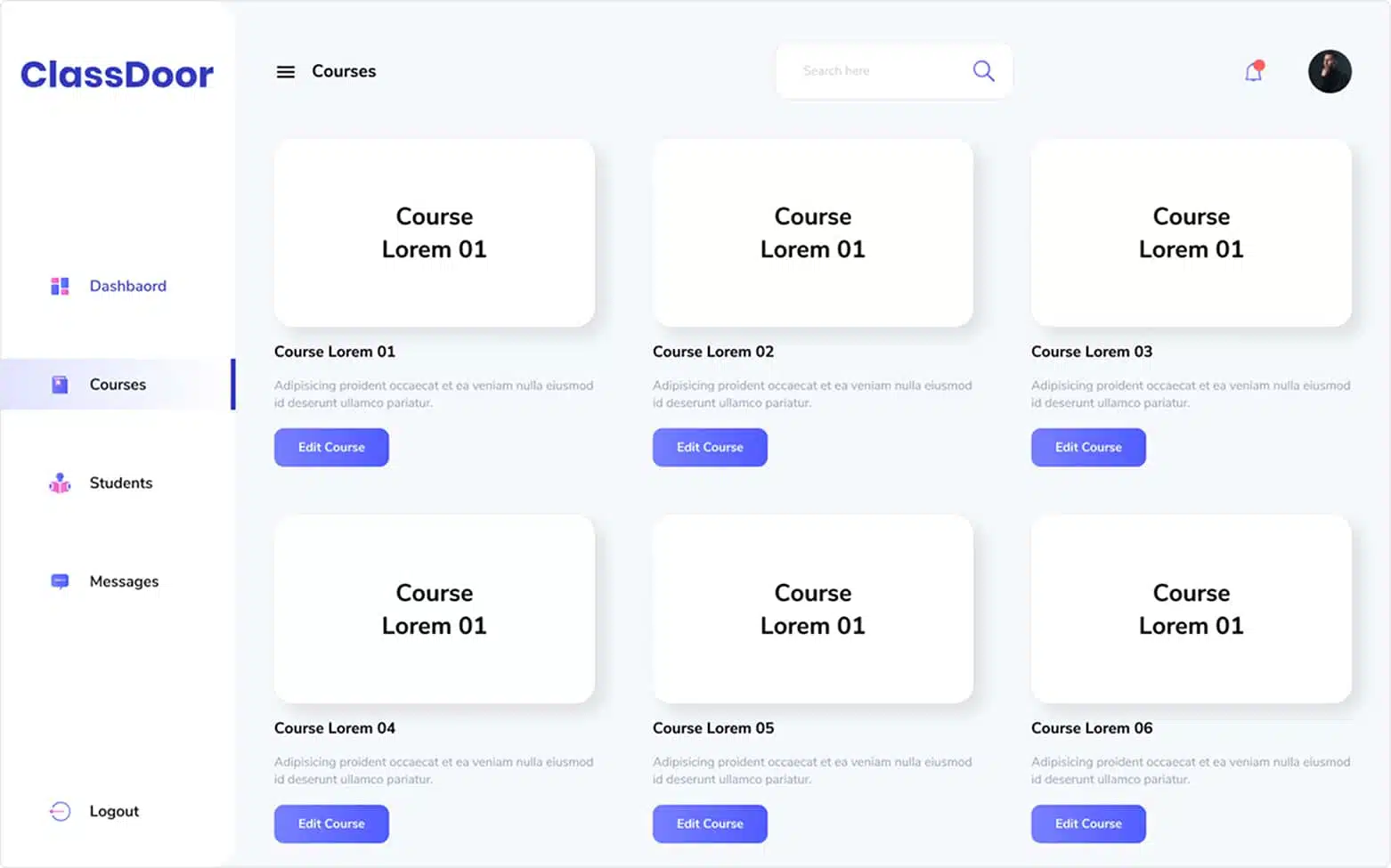Click the description under Course Lorem 05

[x=812, y=770]
